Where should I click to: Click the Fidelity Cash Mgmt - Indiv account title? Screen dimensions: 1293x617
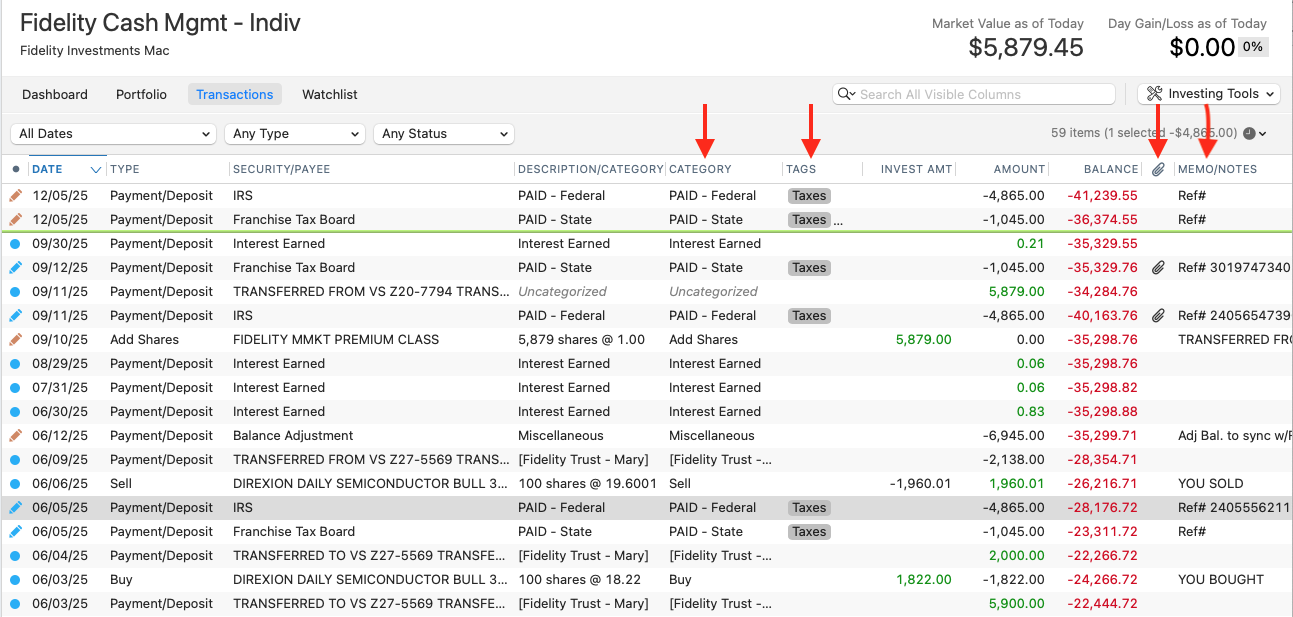pyautogui.click(x=160, y=22)
